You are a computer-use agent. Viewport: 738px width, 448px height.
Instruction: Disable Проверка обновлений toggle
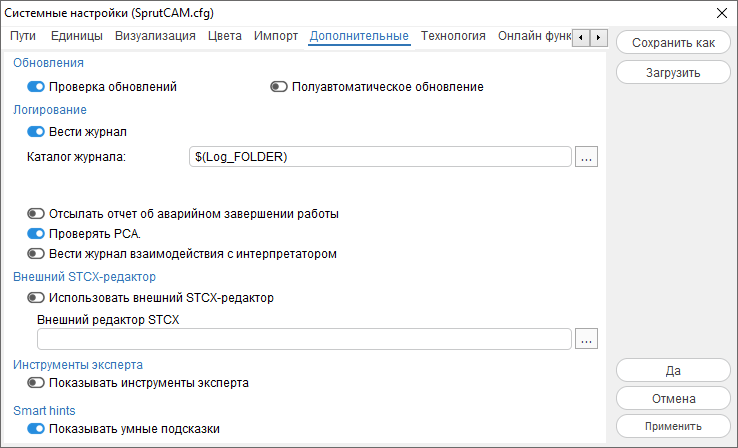(36, 87)
